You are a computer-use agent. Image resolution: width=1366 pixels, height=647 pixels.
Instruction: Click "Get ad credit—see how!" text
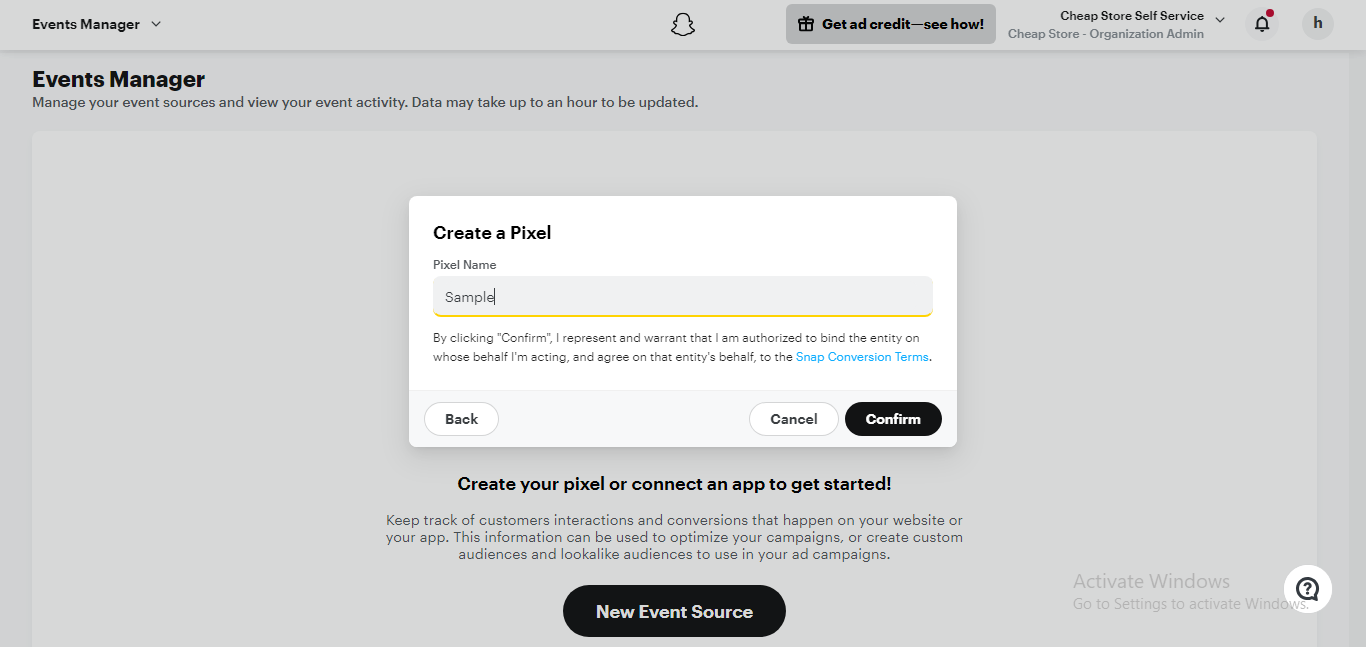click(902, 24)
